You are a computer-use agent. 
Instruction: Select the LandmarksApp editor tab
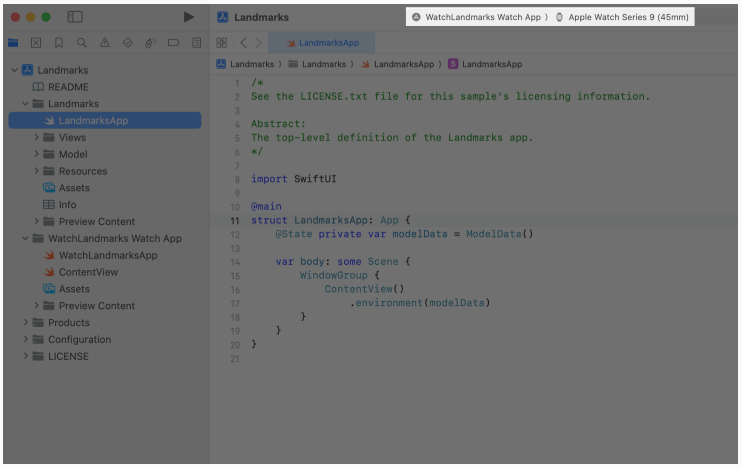tap(322, 43)
